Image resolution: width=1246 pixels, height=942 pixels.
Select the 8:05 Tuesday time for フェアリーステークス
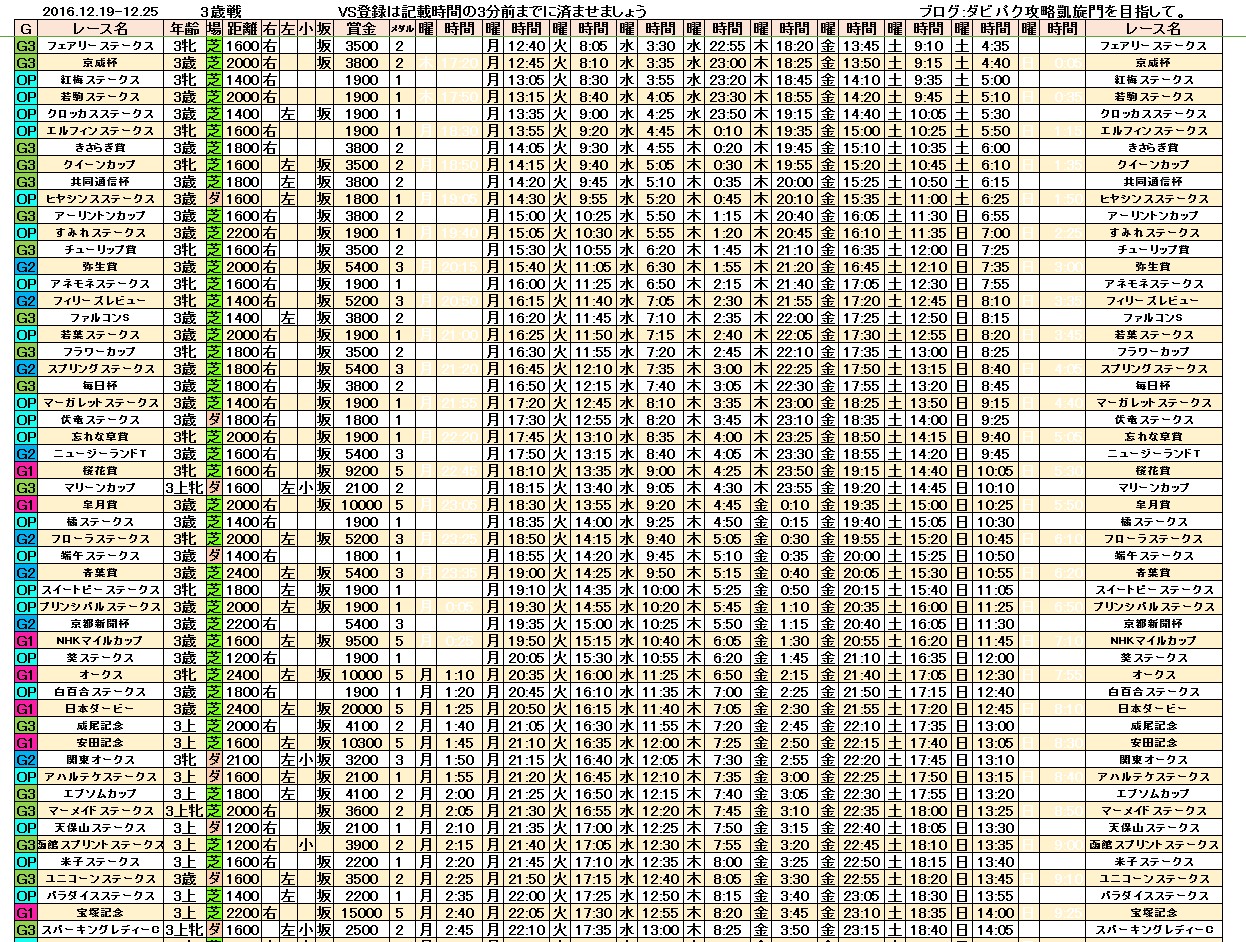pos(592,46)
